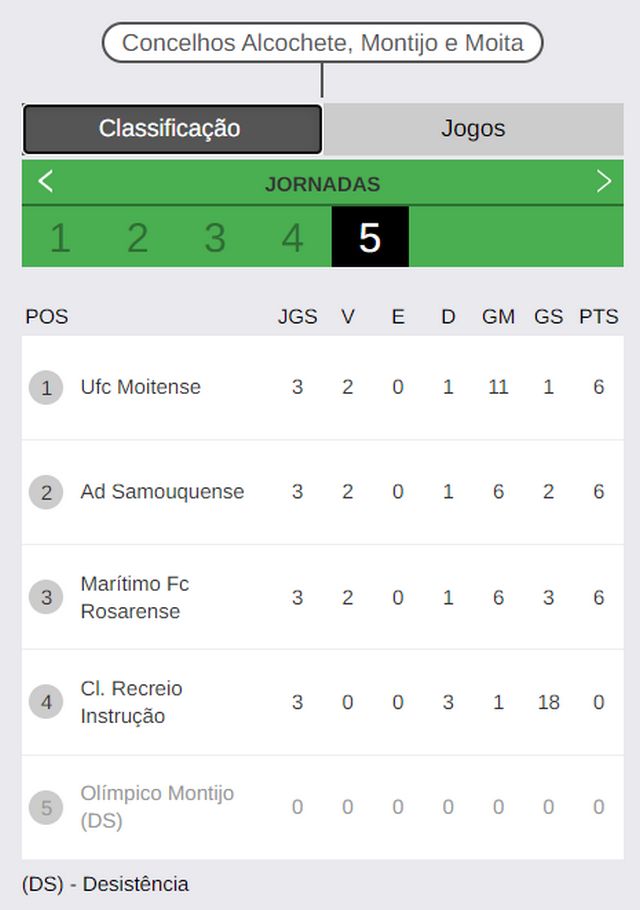Screen dimensions: 640x910
Task: Open the Ufc Moitense team link
Action: click(140, 387)
